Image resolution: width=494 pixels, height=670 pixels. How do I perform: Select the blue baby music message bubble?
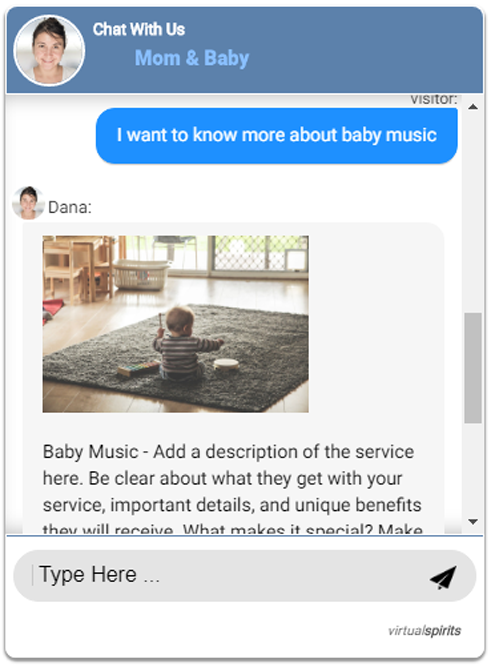pos(276,135)
